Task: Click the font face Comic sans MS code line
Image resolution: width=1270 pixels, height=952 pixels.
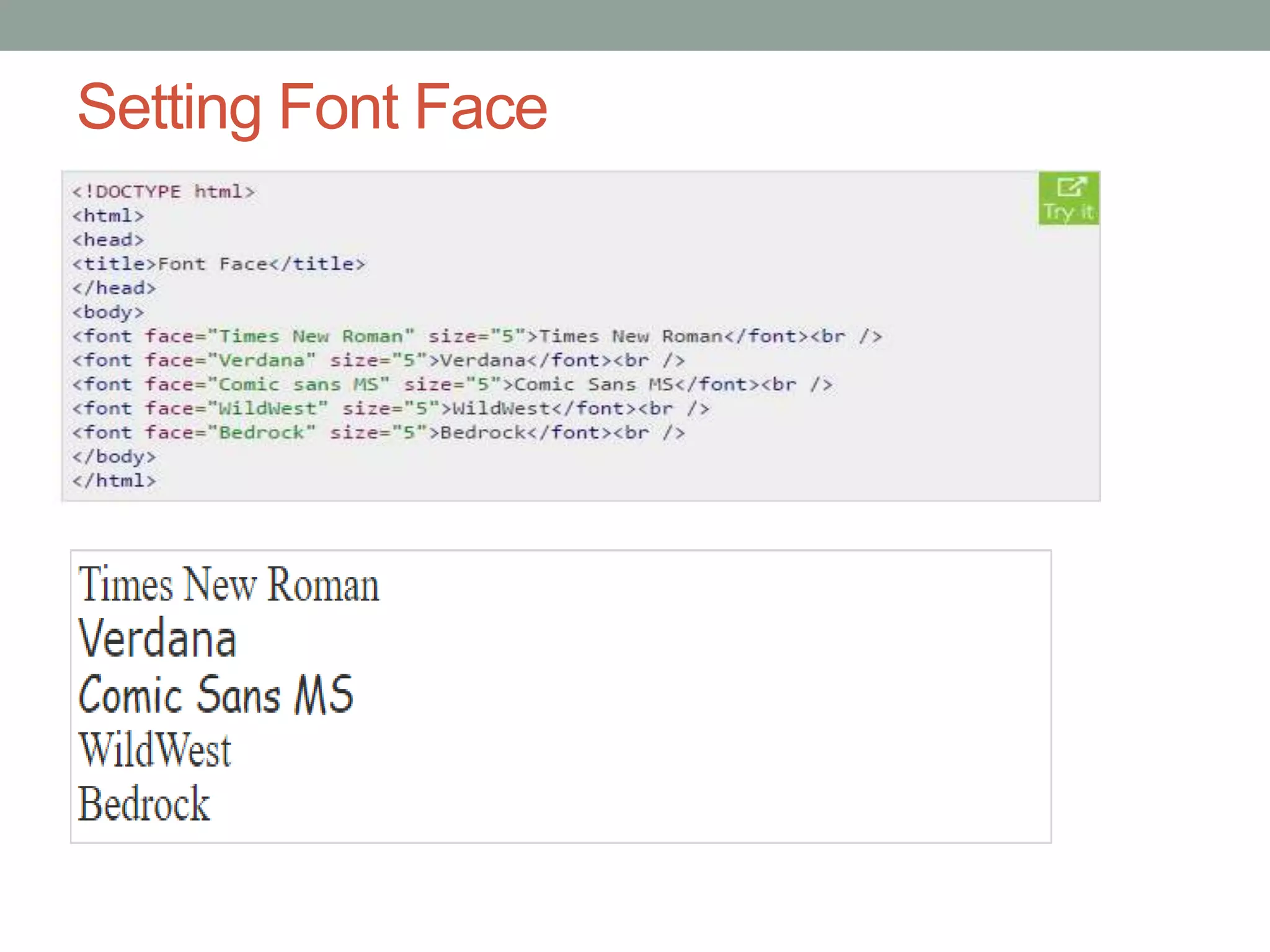Action: (x=452, y=385)
